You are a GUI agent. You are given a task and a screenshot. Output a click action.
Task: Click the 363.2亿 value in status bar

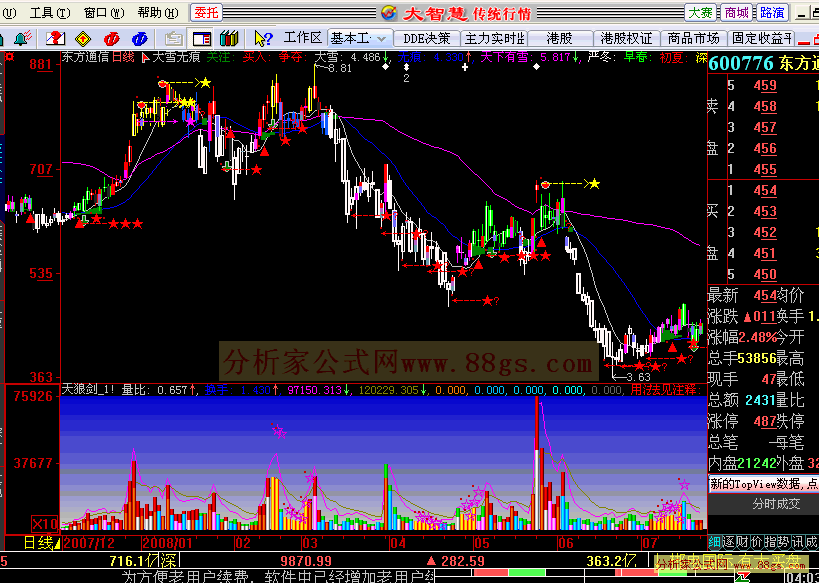point(611,561)
